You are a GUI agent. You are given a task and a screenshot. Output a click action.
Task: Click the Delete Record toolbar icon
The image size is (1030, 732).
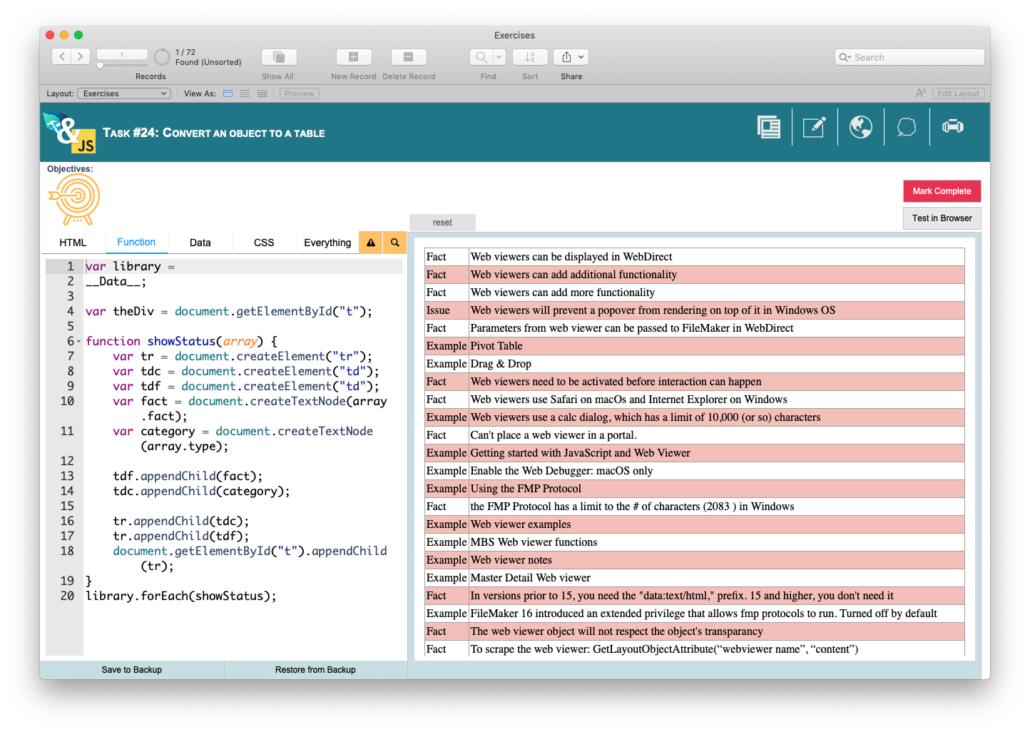(408, 58)
